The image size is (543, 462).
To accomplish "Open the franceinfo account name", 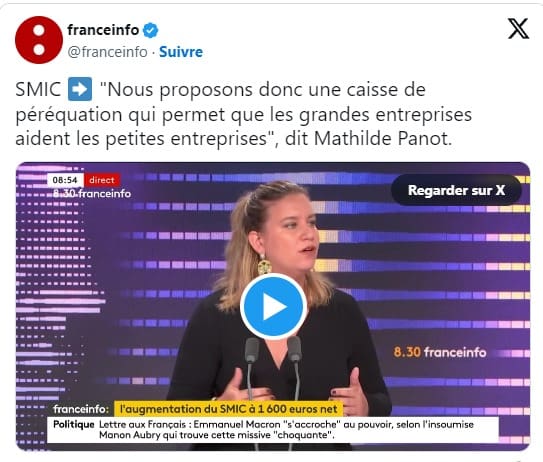I will pos(103,30).
